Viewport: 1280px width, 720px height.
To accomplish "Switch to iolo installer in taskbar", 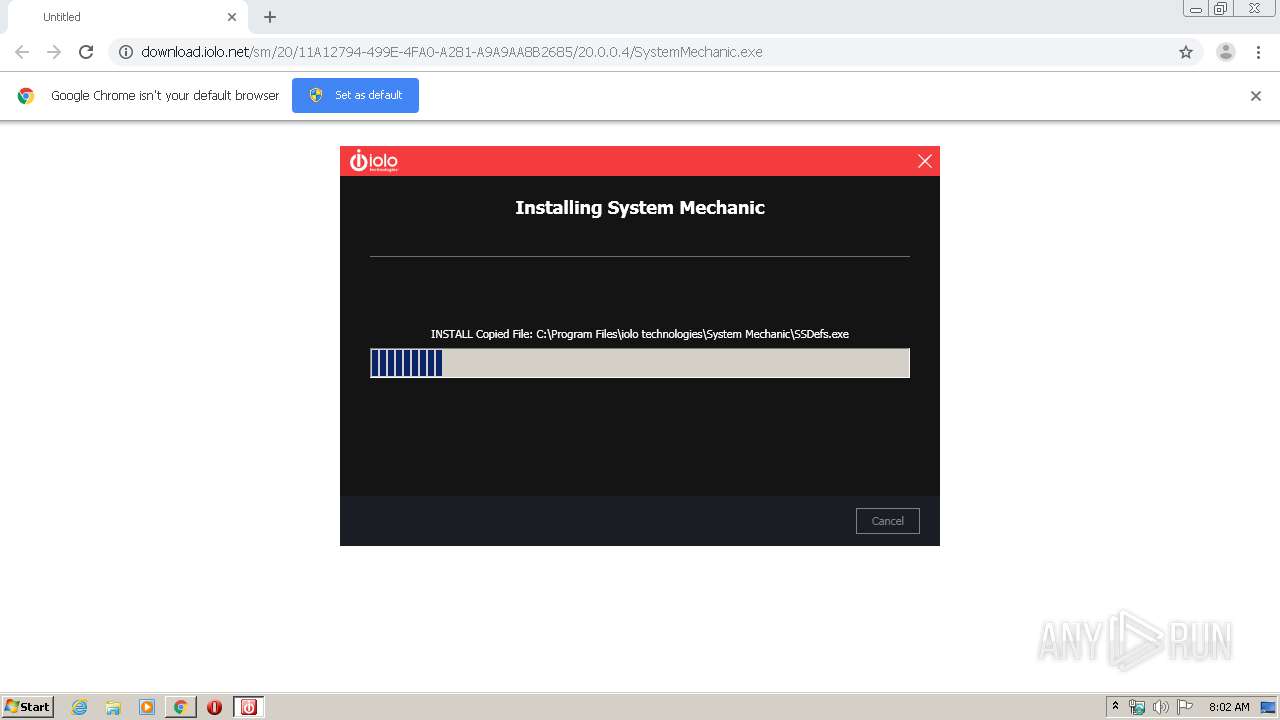I will coord(249,707).
